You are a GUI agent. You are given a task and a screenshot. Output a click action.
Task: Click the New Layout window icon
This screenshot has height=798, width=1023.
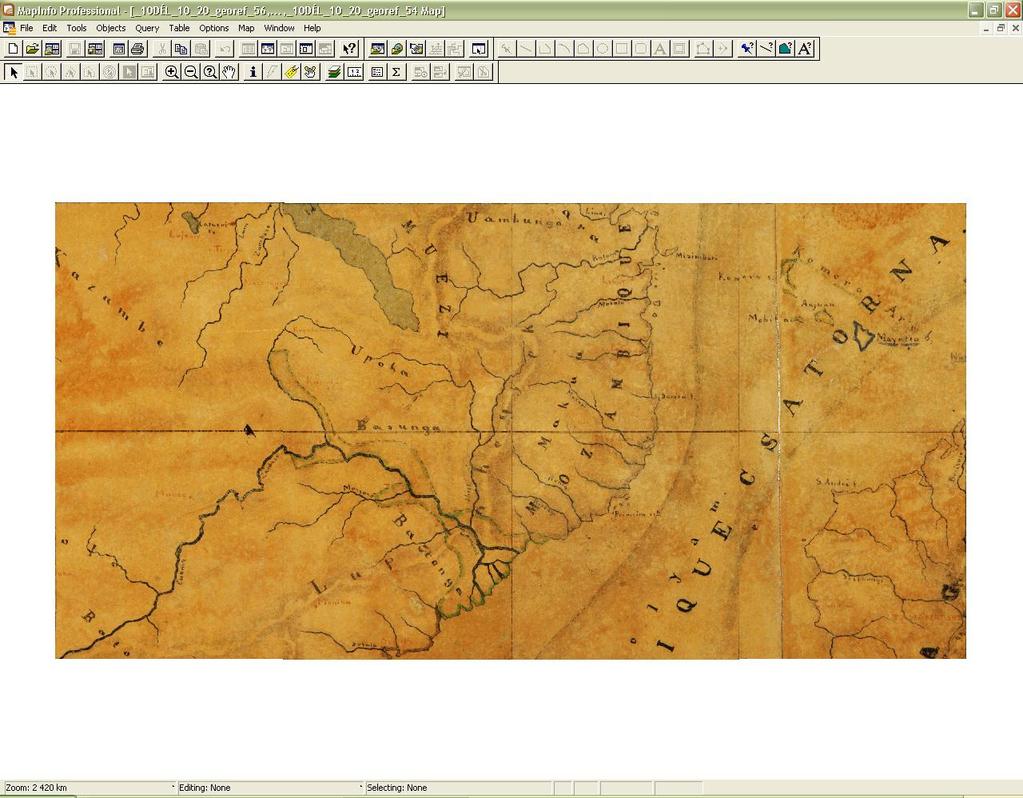pyautogui.click(x=306, y=49)
